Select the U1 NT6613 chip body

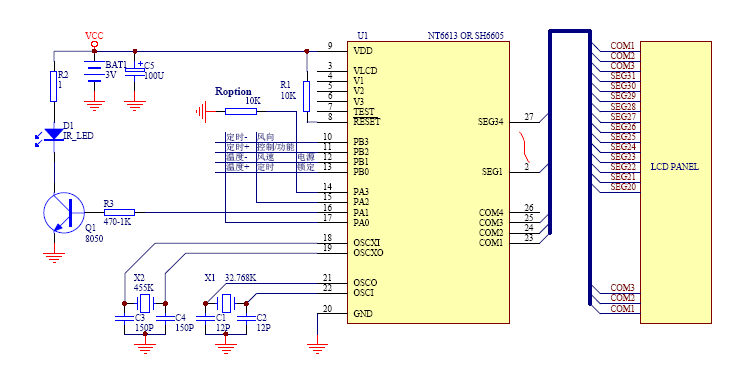pos(428,182)
